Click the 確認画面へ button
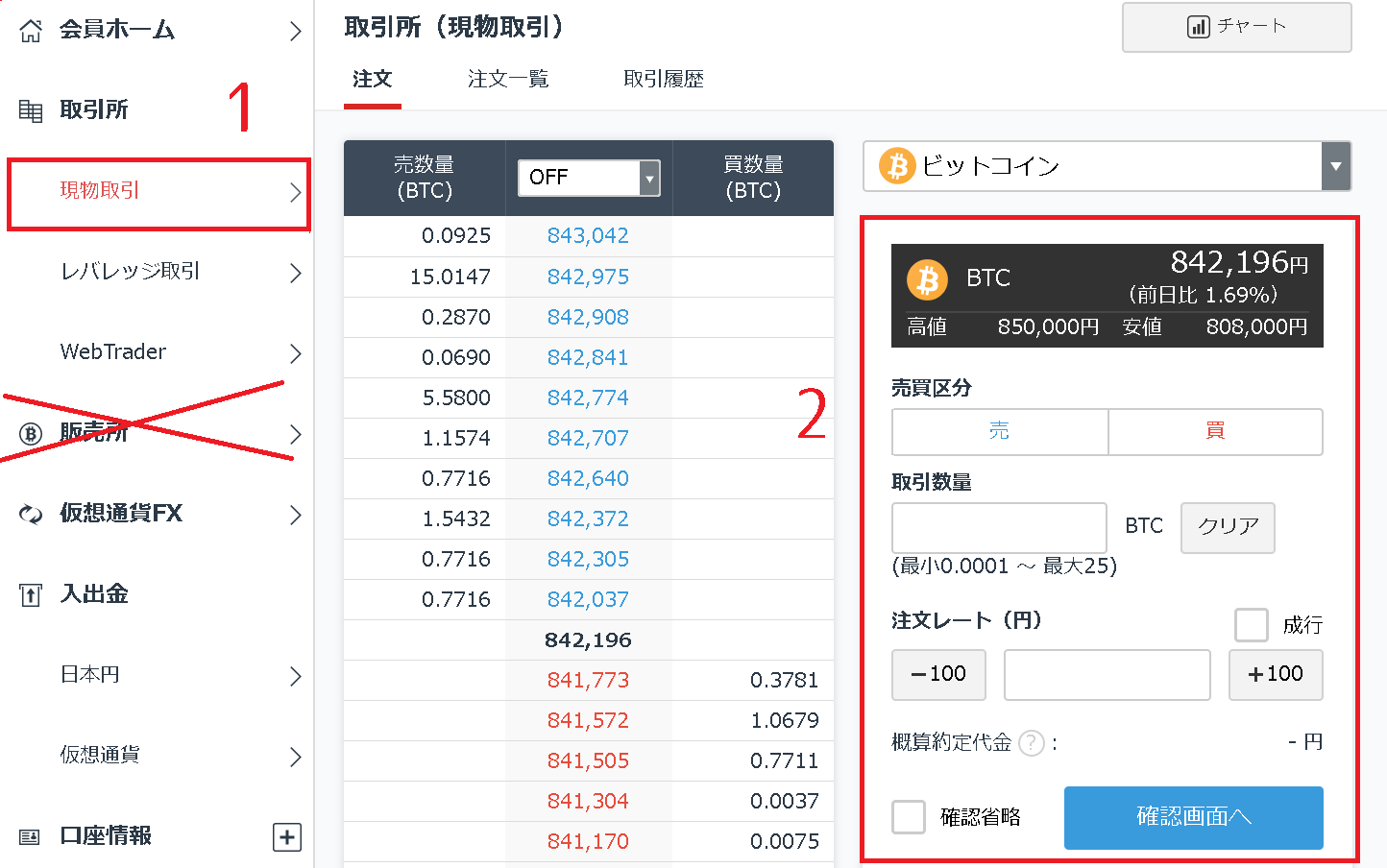Viewport: 1387px width, 868px height. [x=1194, y=818]
